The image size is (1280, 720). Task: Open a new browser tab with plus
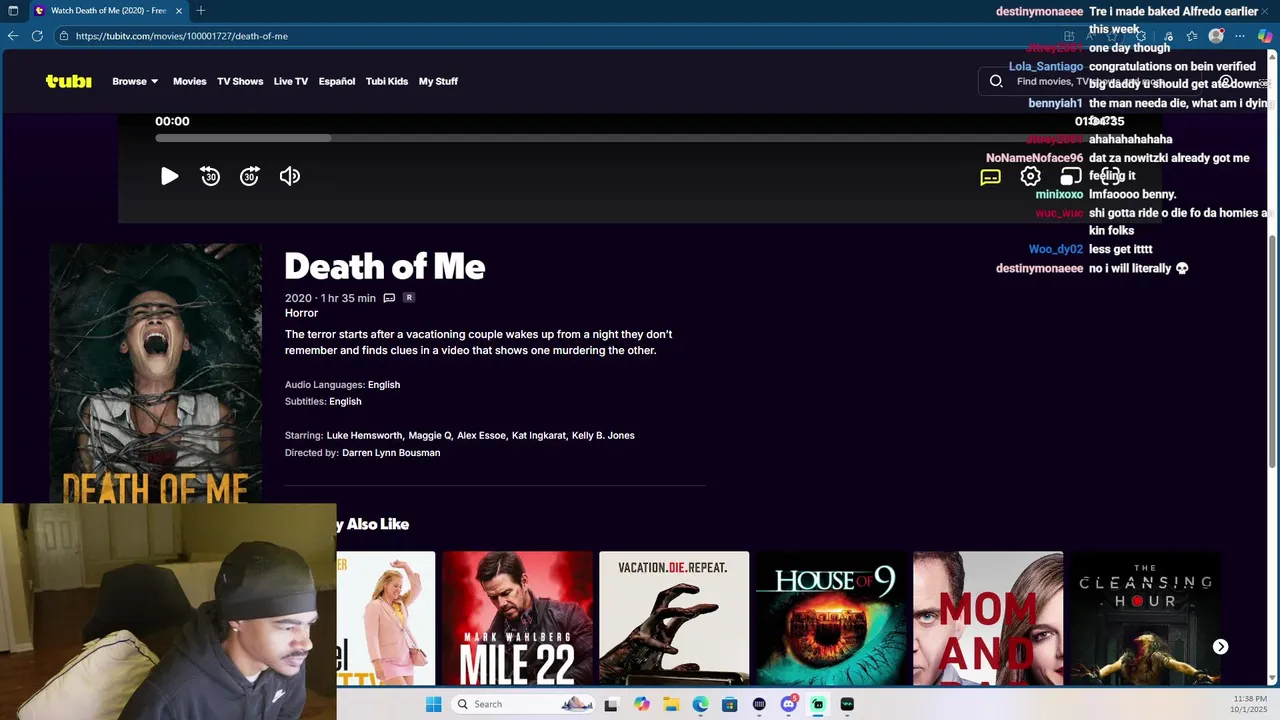tap(201, 10)
